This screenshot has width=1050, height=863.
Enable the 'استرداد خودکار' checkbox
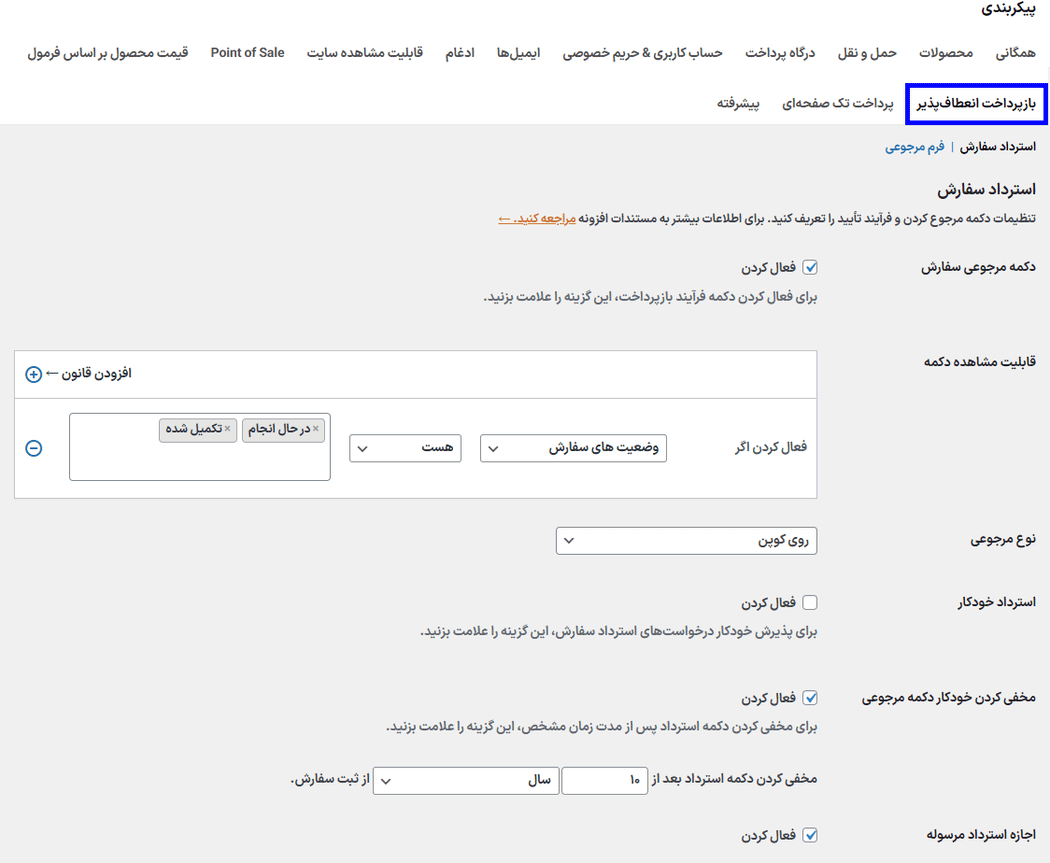coord(810,603)
